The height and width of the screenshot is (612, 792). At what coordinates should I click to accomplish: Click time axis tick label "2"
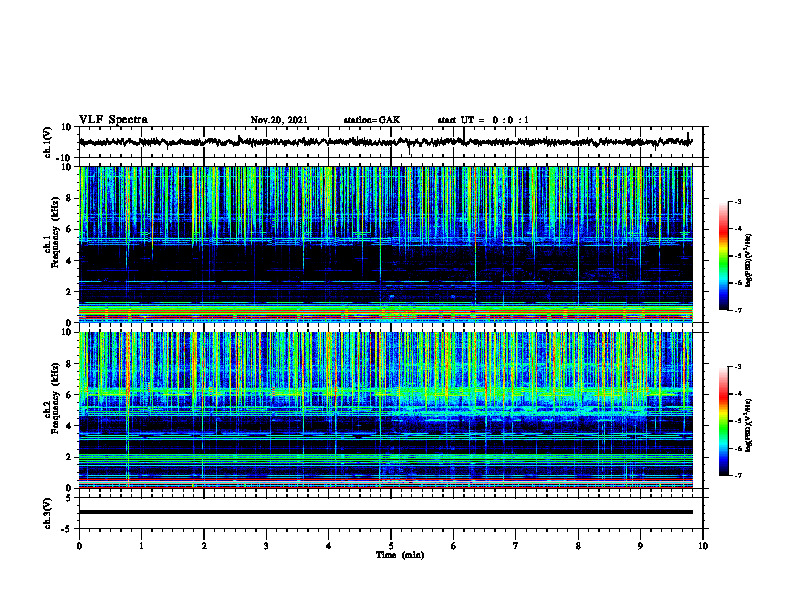(204, 546)
